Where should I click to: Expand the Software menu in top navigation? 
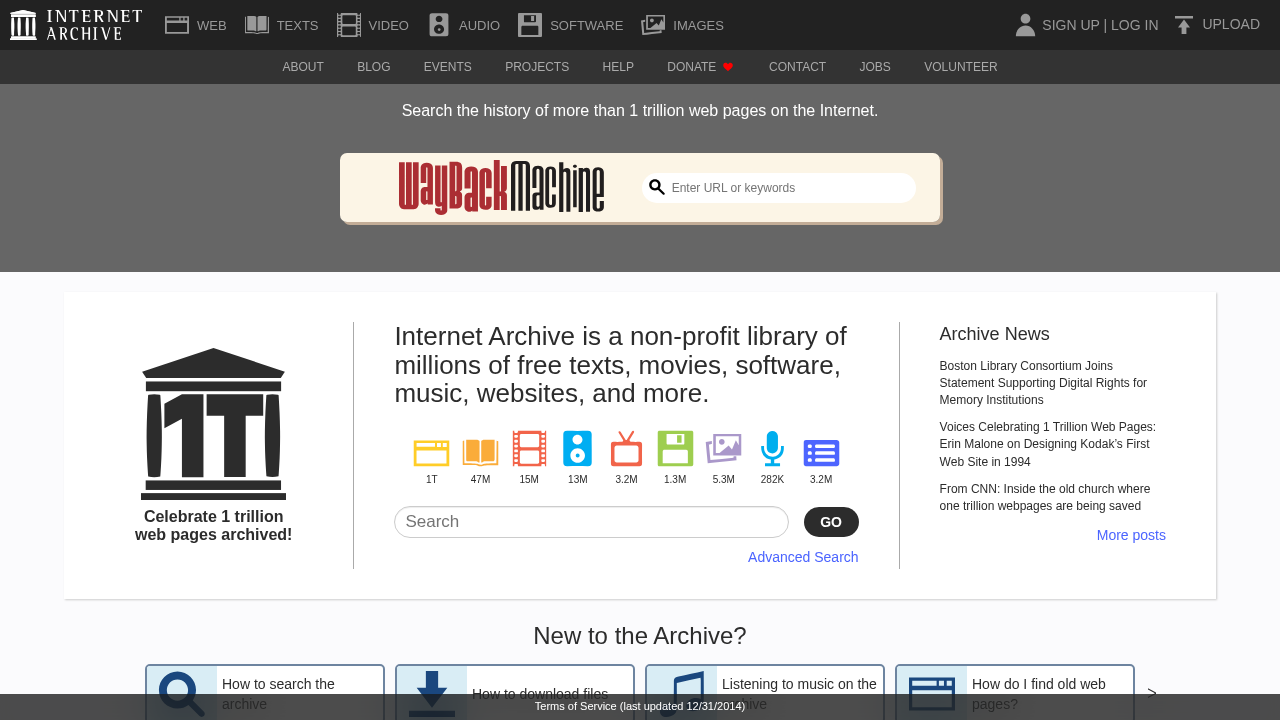[x=570, y=25]
